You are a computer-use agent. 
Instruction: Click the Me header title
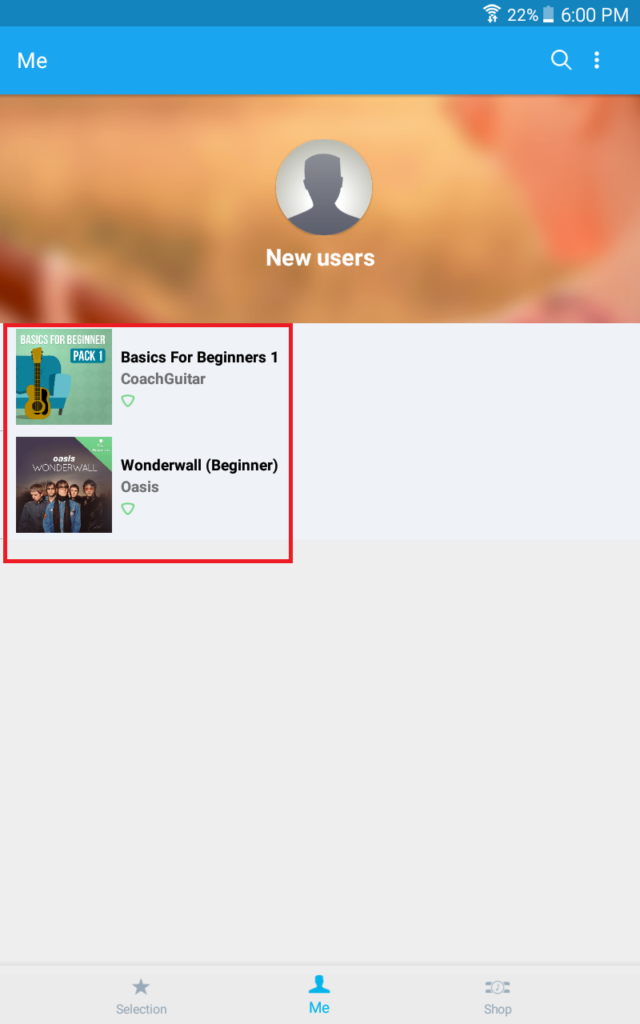click(32, 61)
